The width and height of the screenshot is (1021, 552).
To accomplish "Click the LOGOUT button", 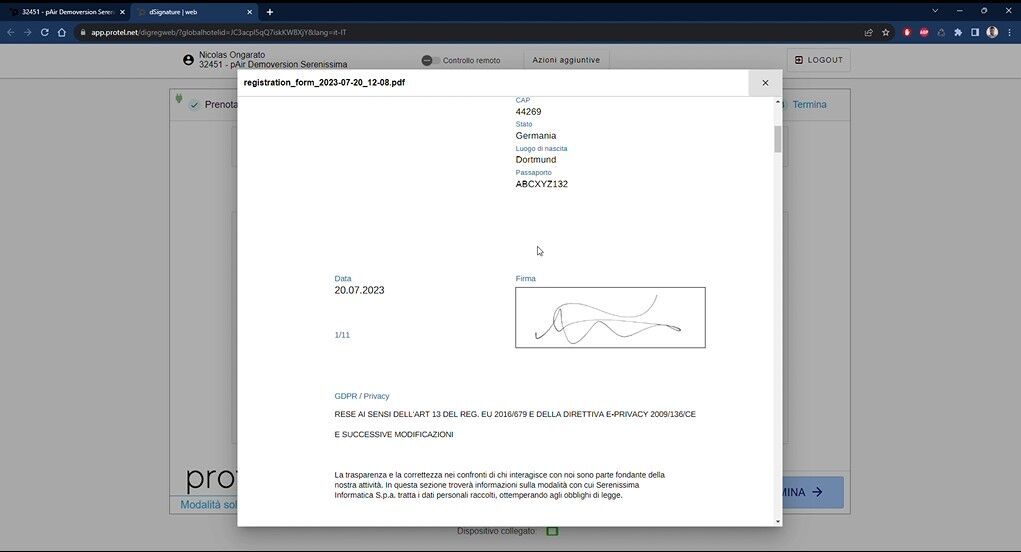I will coord(818,60).
